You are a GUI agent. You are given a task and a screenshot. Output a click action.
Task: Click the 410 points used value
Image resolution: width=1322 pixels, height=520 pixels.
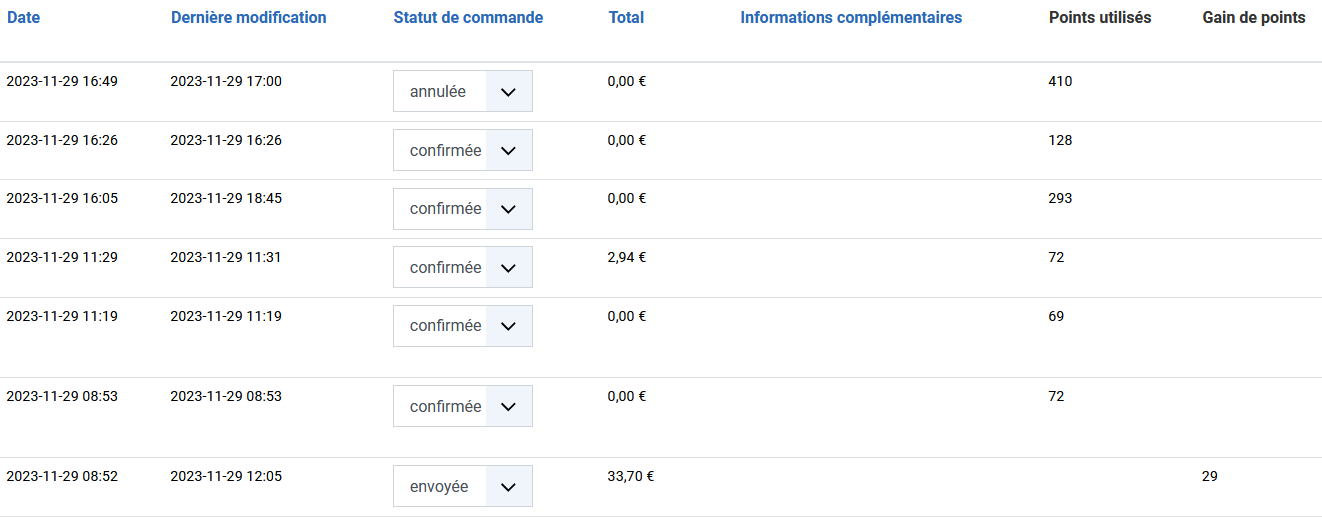tap(1060, 82)
